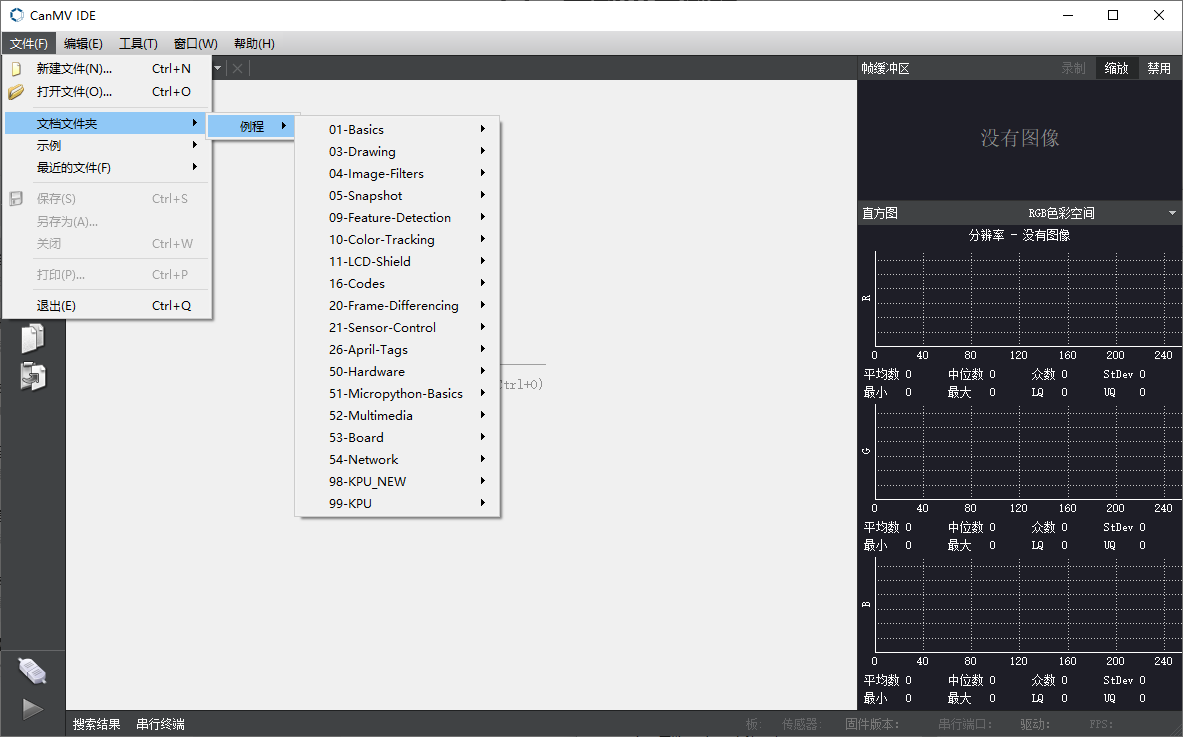Click the 文件(F) menu header
This screenshot has width=1183, height=737.
coord(29,44)
